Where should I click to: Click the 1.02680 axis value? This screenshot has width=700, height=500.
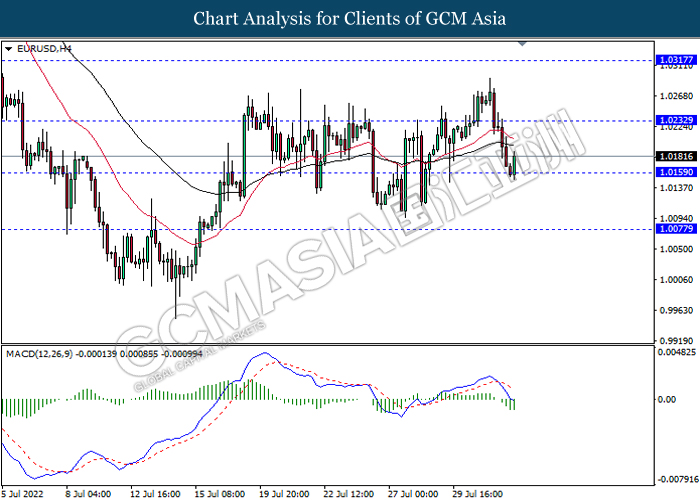point(676,96)
